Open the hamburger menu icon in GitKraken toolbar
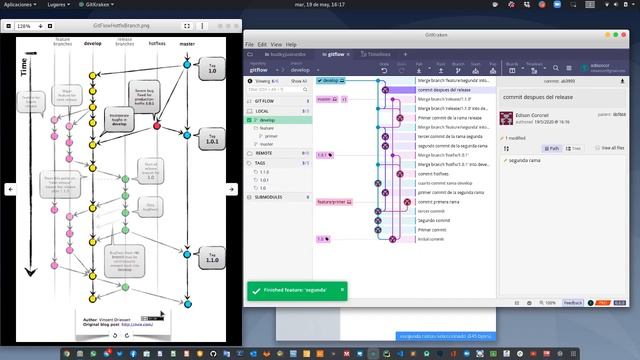This screenshot has width=640, height=360. pos(569,68)
